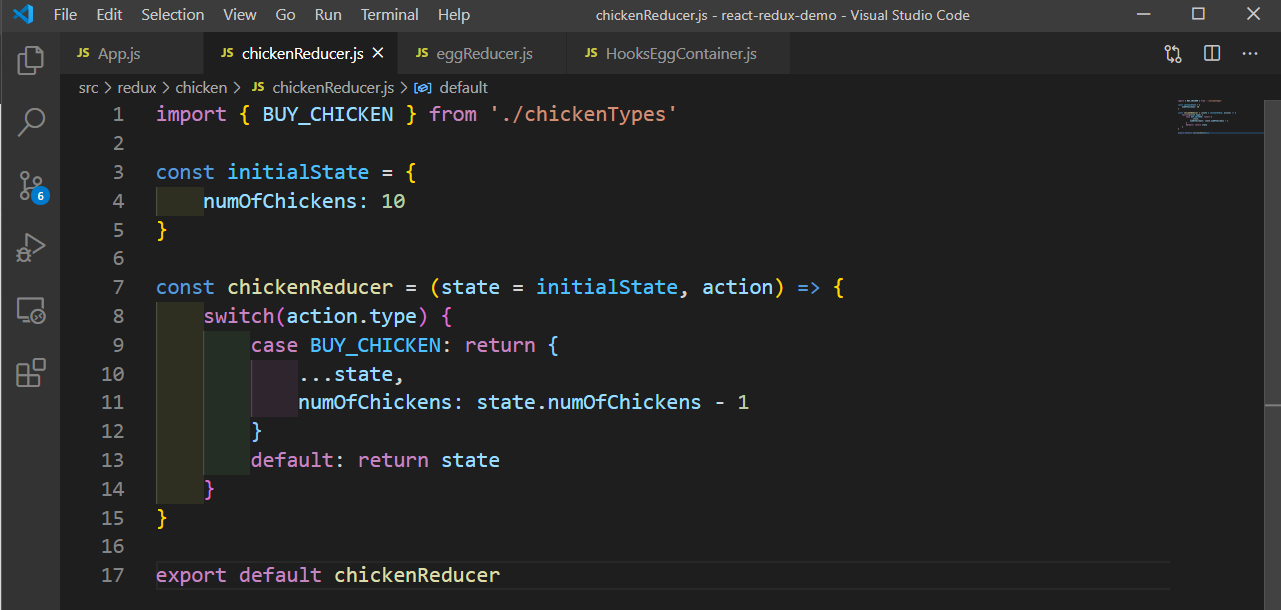This screenshot has height=610, width=1281.
Task: Click chickenReducer on line 17
Action: tap(417, 575)
